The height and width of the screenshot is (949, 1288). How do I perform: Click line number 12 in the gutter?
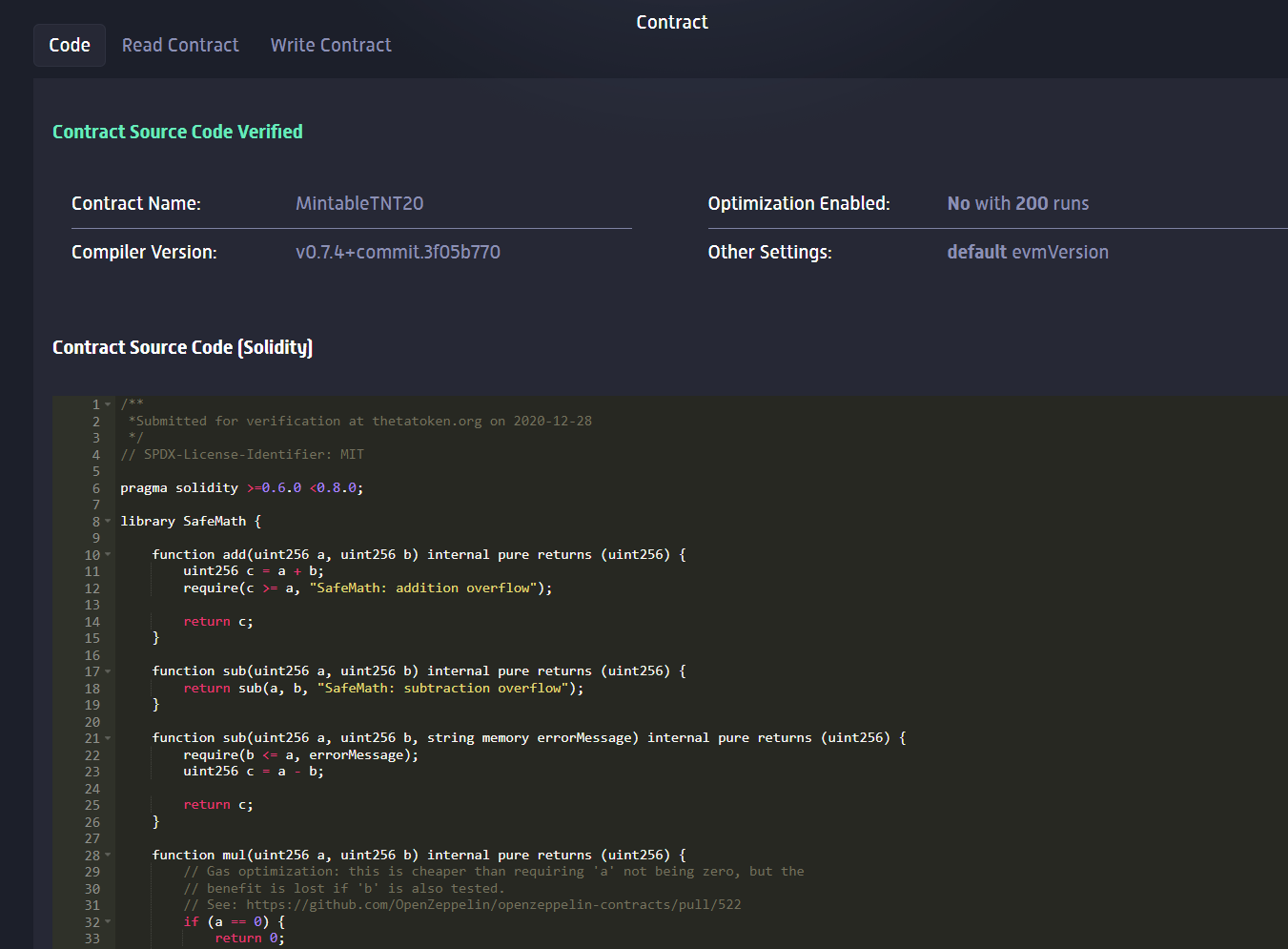92,588
